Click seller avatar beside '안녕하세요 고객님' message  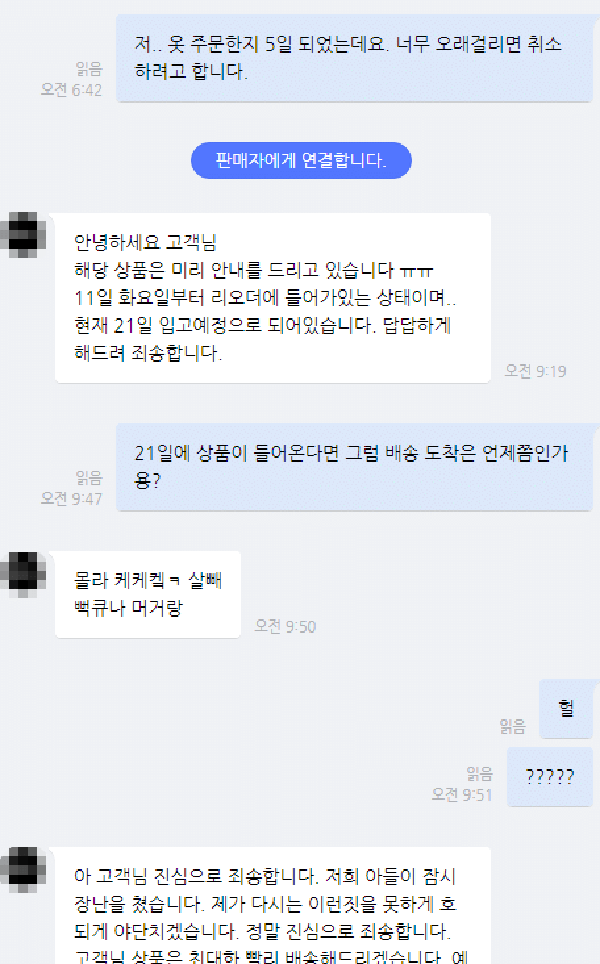pos(23,235)
